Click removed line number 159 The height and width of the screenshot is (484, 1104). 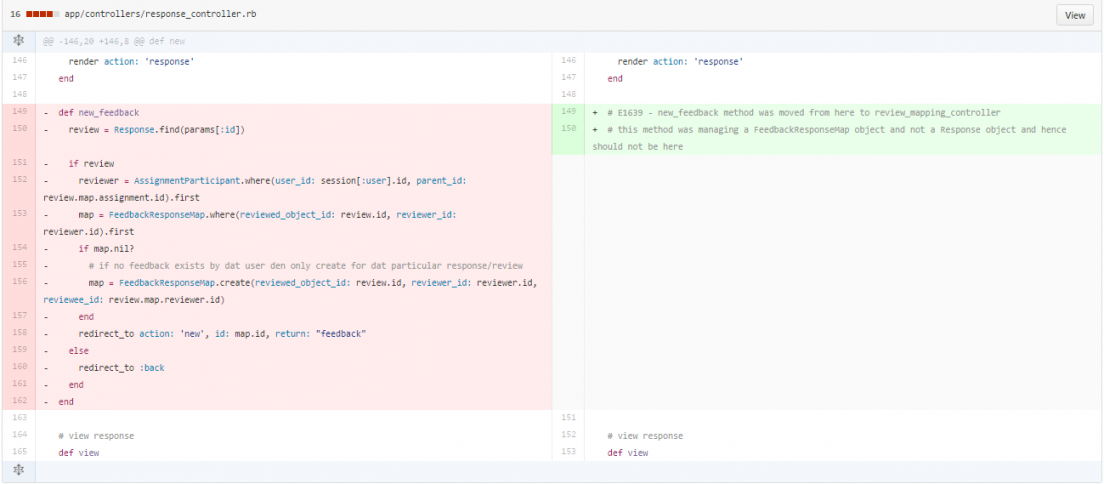pos(19,350)
